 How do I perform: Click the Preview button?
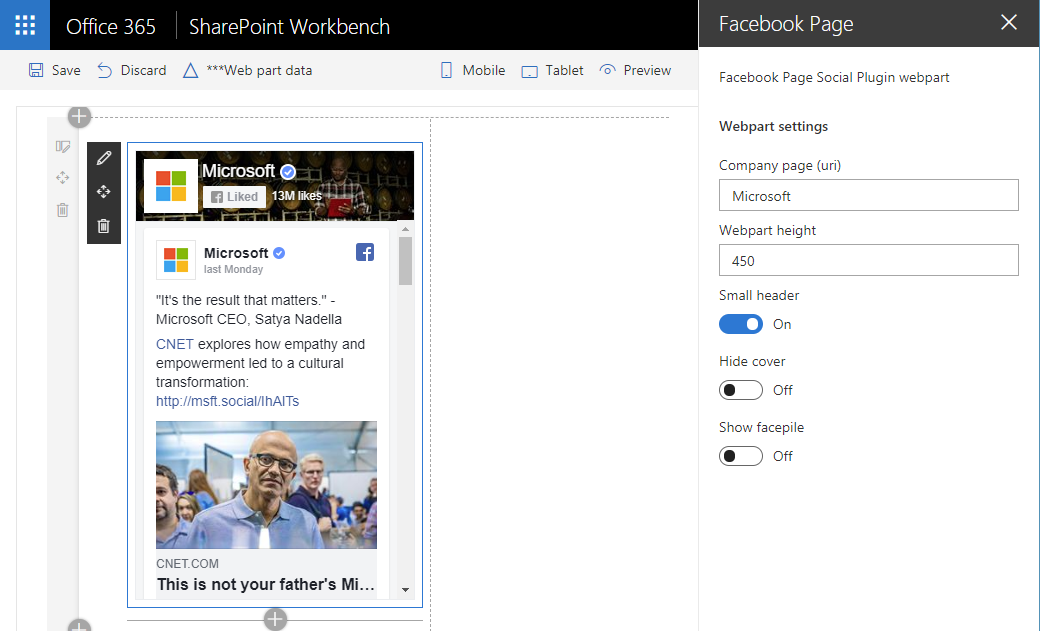[x=635, y=70]
